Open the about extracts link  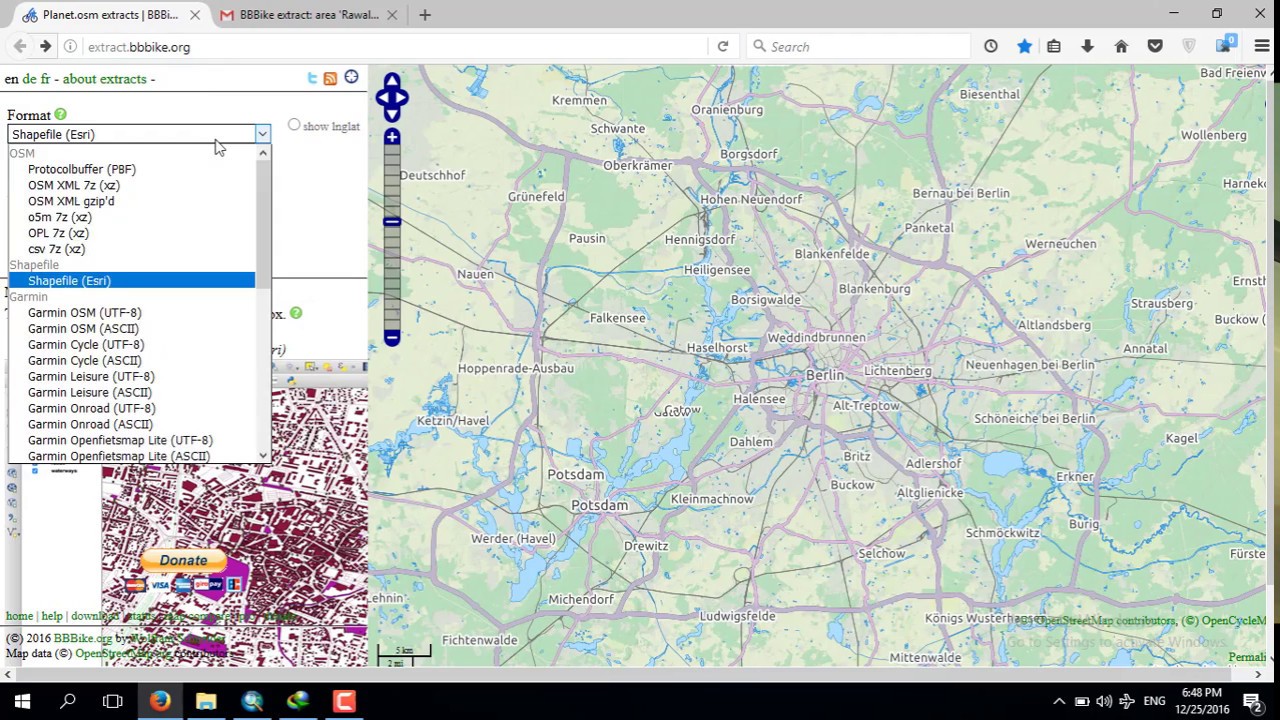point(105,79)
